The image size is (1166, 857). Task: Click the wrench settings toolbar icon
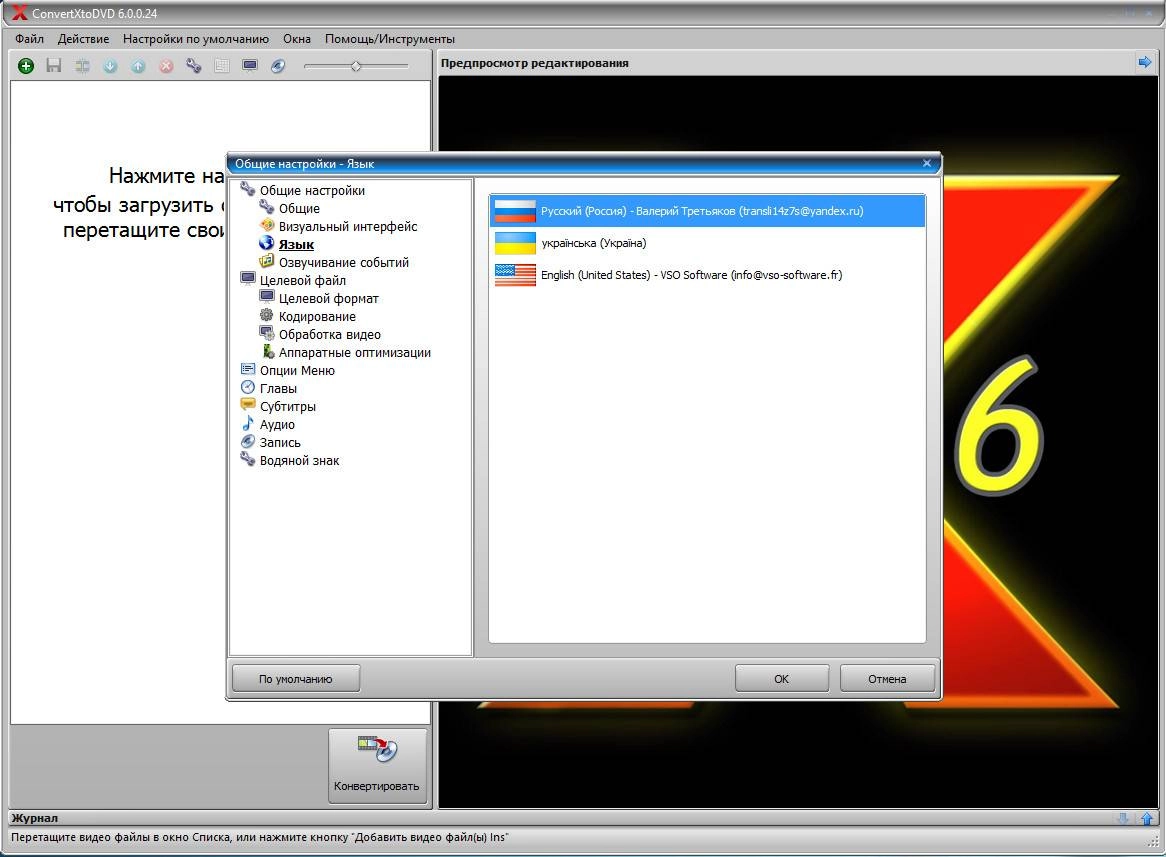194,66
